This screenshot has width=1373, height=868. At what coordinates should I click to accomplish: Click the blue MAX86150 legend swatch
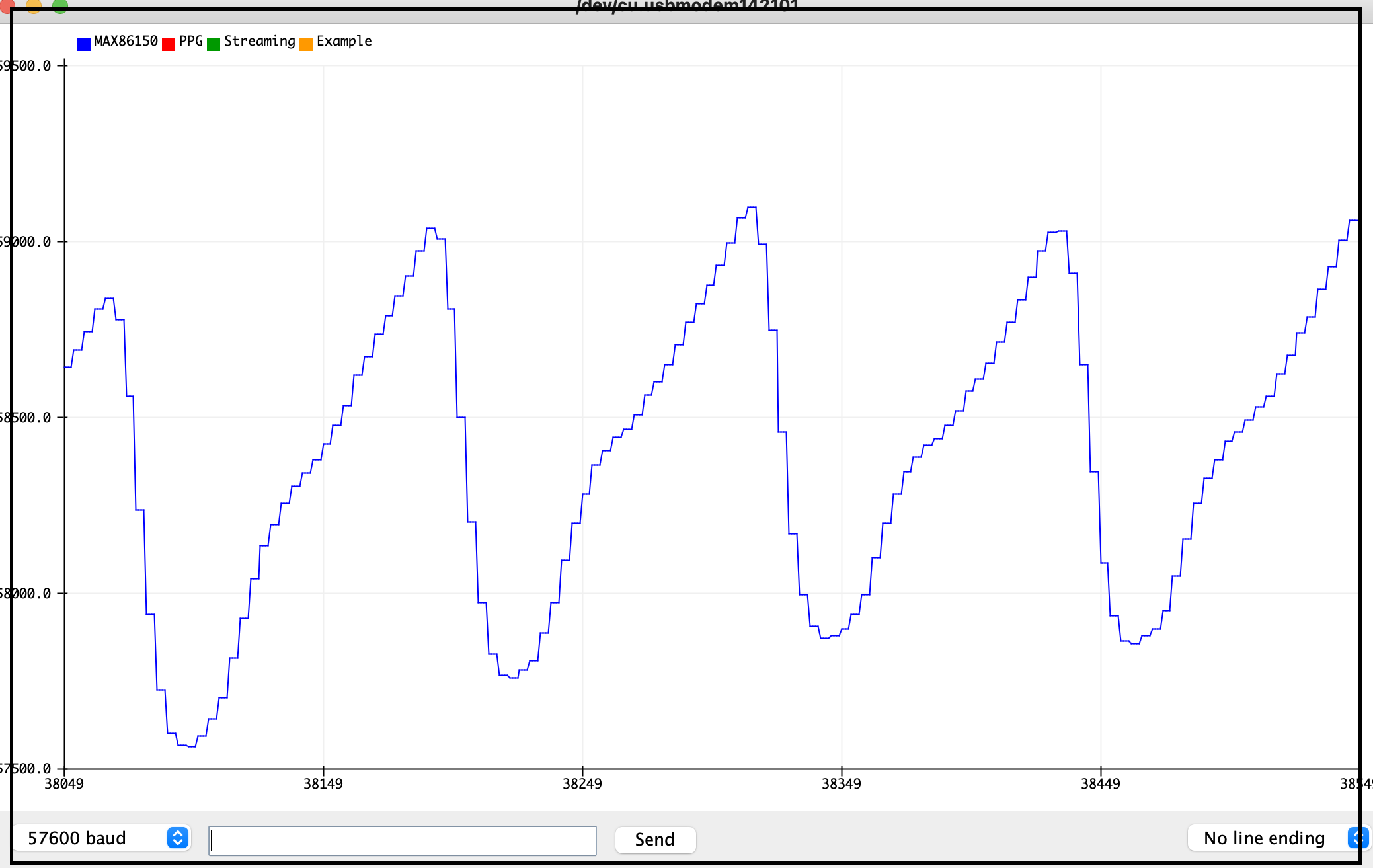[x=84, y=44]
